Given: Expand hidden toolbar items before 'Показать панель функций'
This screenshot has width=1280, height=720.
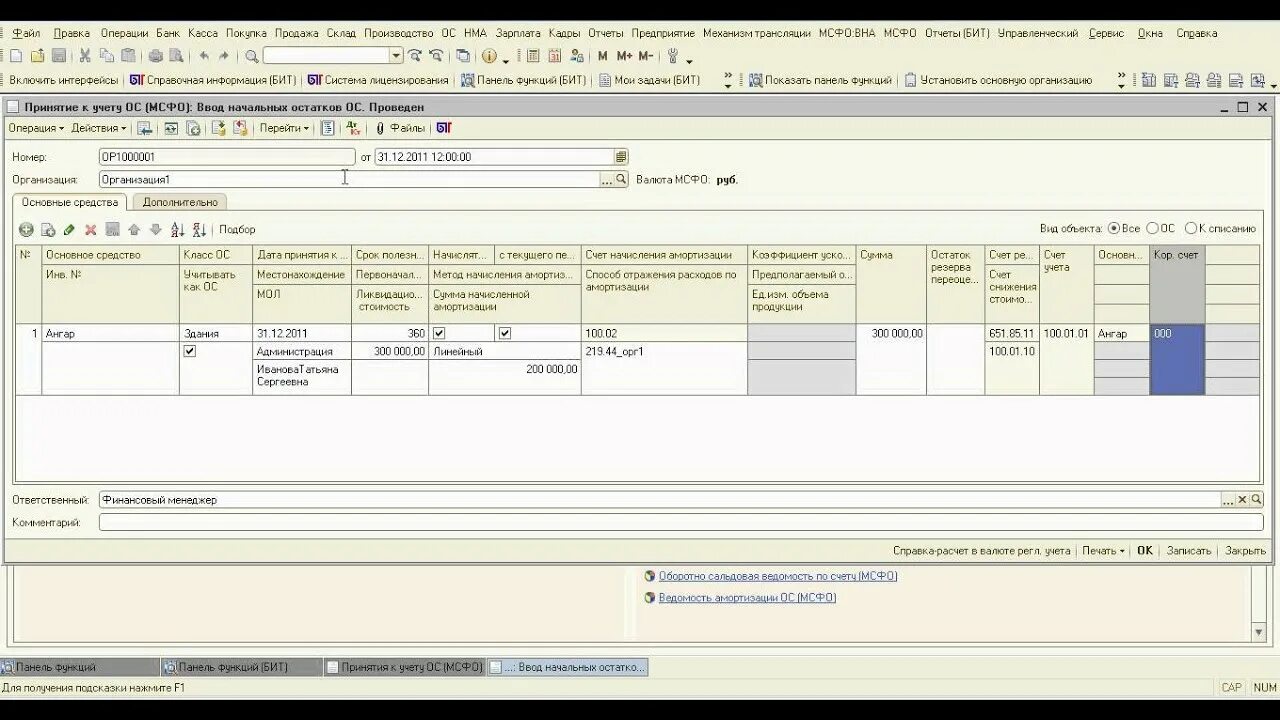Looking at the screenshot, I should point(727,80).
